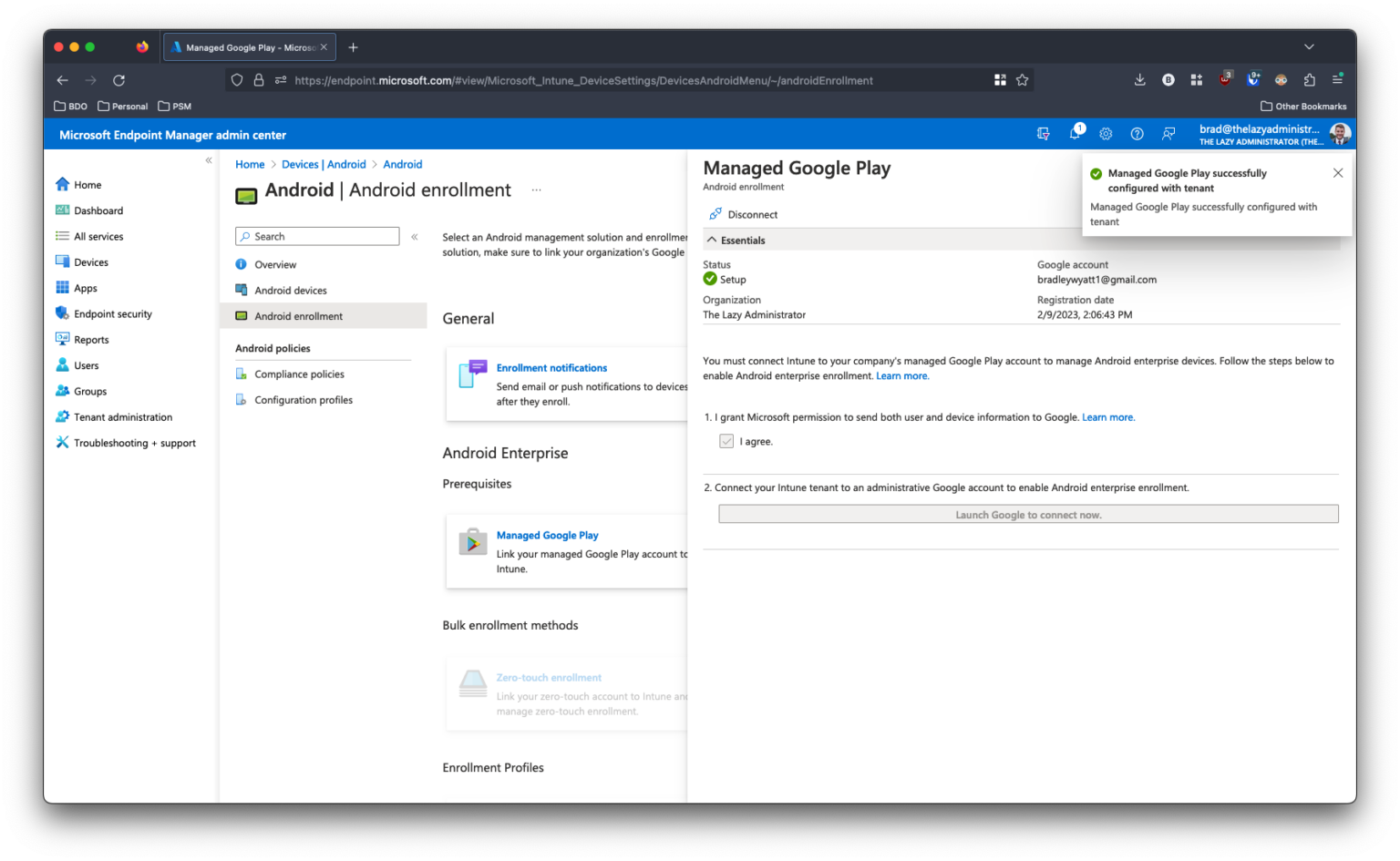Collapse the left navigation sidebar

[x=209, y=160]
